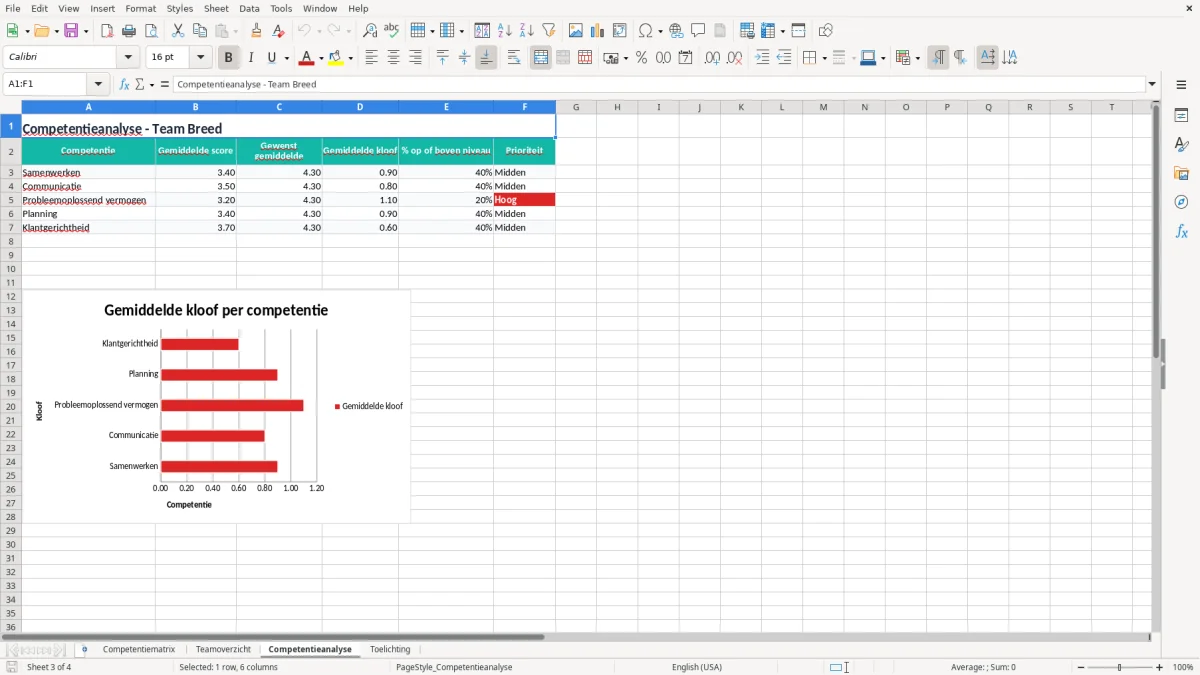
Task: Click the Save document icon
Action: [x=71, y=31]
